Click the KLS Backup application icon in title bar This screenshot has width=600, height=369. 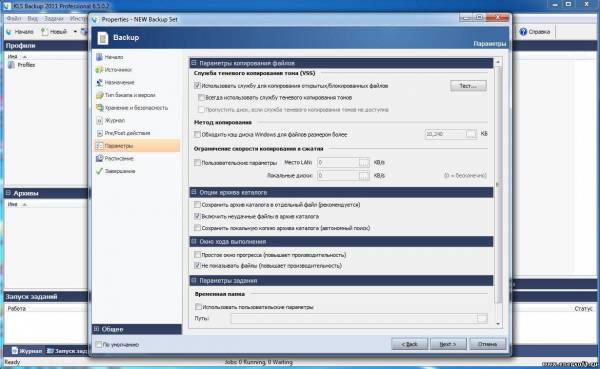pyautogui.click(x=7, y=6)
